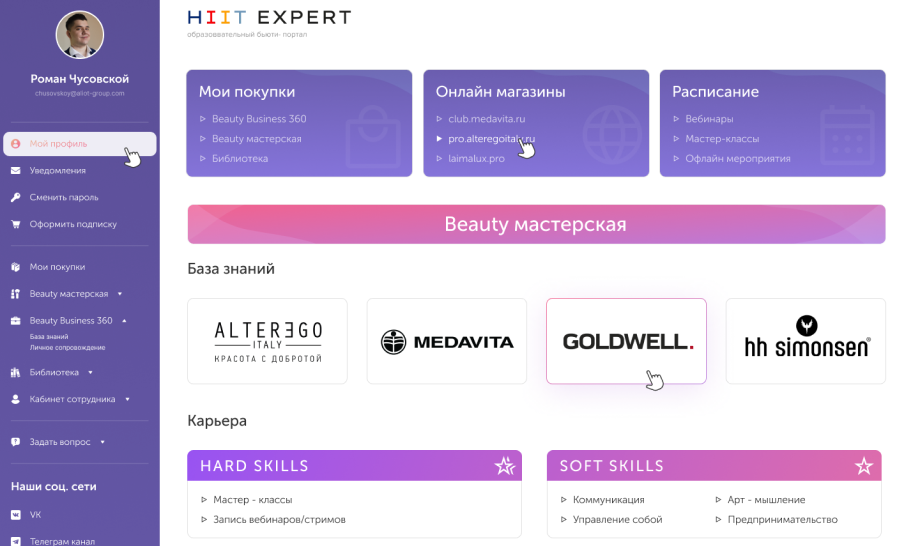Click the Уведомления envelope icon

tap(16, 171)
